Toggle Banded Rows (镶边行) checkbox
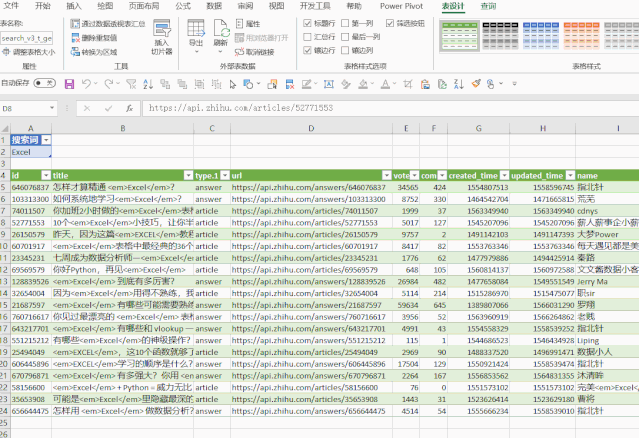Viewport: 639px width, 438px height. tap(308, 50)
